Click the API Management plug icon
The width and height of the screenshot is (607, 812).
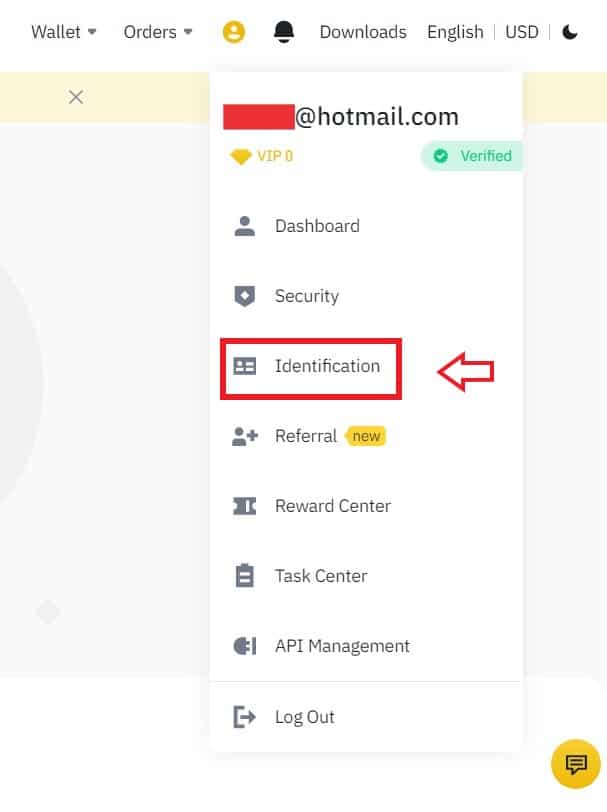tap(244, 646)
